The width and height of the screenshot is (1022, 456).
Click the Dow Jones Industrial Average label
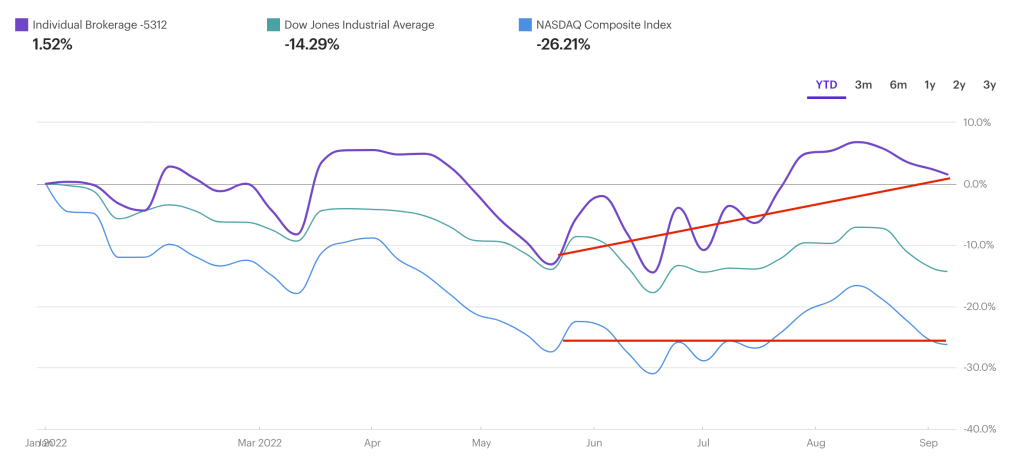pyautogui.click(x=360, y=24)
